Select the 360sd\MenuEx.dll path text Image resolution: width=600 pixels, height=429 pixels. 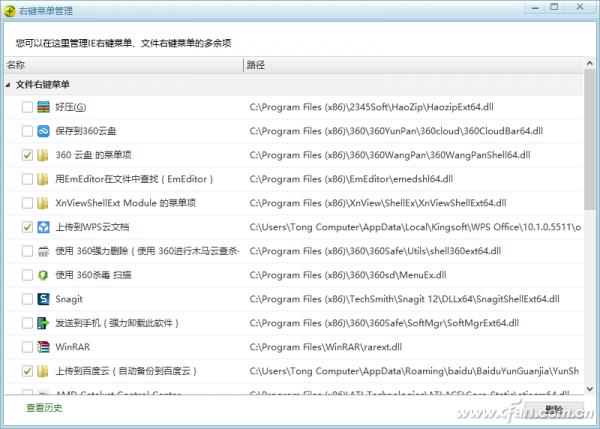[x=348, y=275]
